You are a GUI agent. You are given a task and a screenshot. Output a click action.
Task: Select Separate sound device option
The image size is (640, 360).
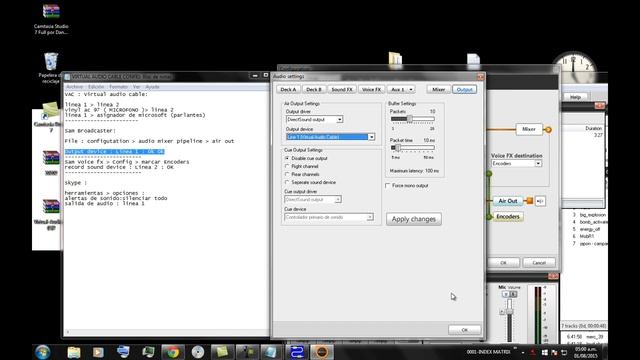tap(287, 182)
